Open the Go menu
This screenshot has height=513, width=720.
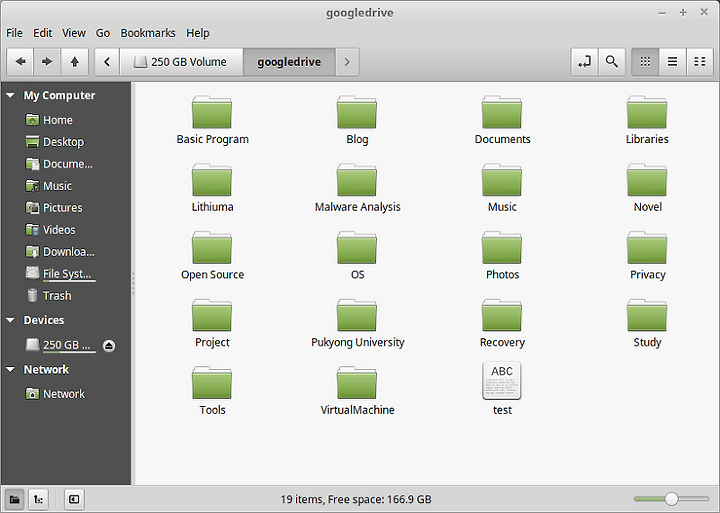pos(103,33)
